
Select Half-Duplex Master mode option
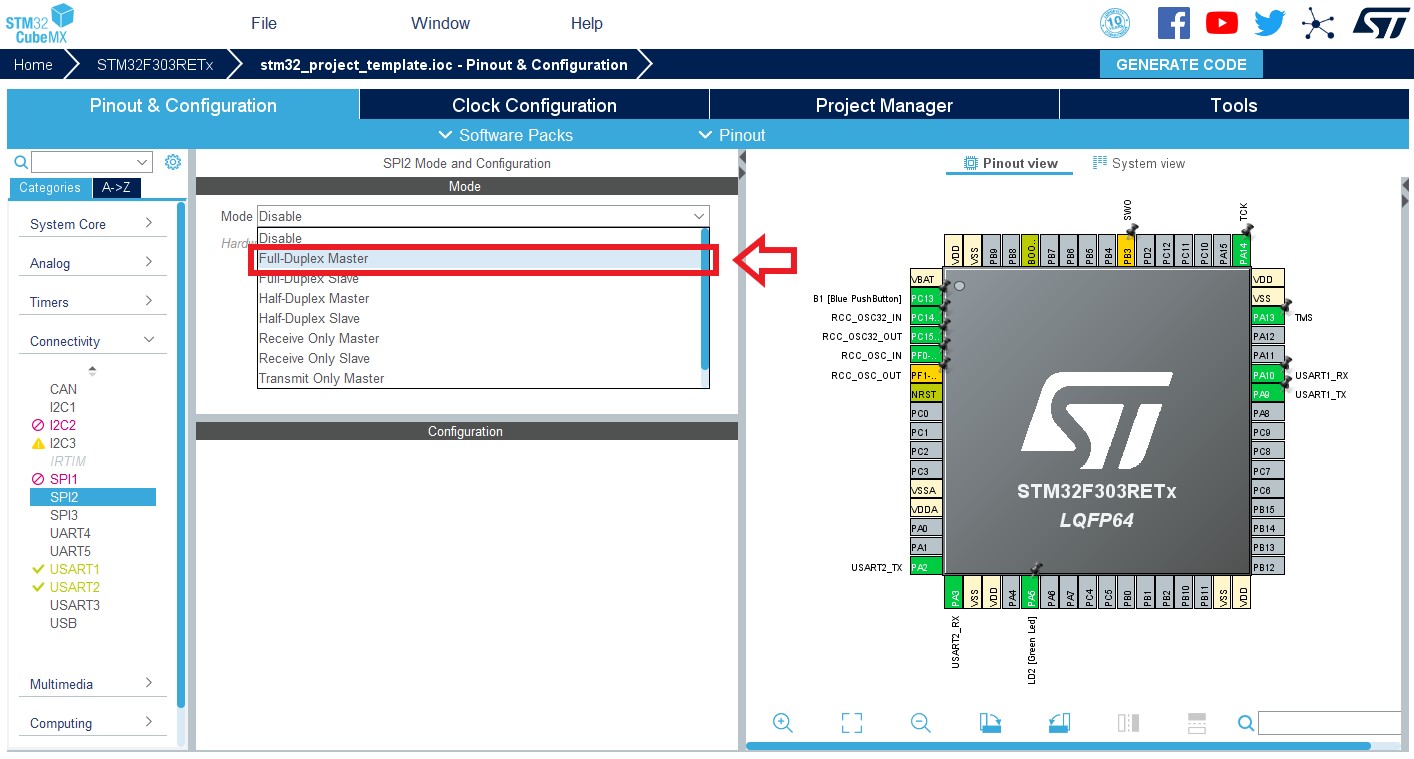[x=481, y=298]
